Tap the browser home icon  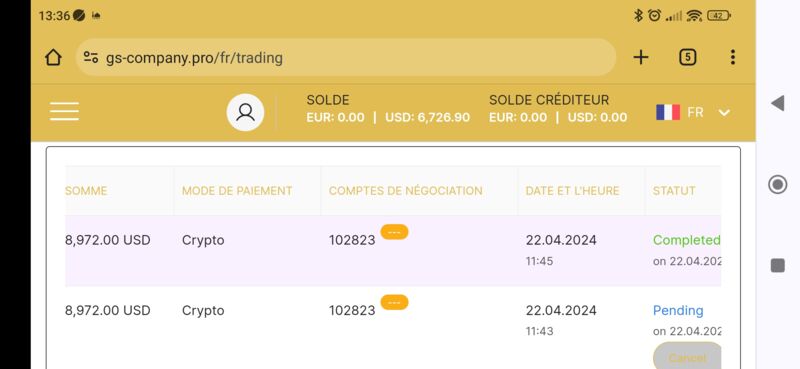tap(53, 57)
